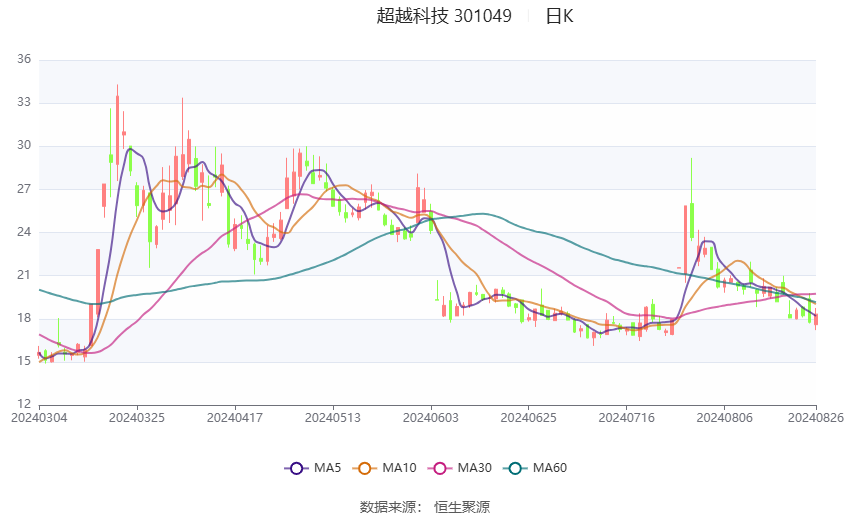Toggle the MA10 line in legend
The height and width of the screenshot is (517, 850).
[x=384, y=468]
